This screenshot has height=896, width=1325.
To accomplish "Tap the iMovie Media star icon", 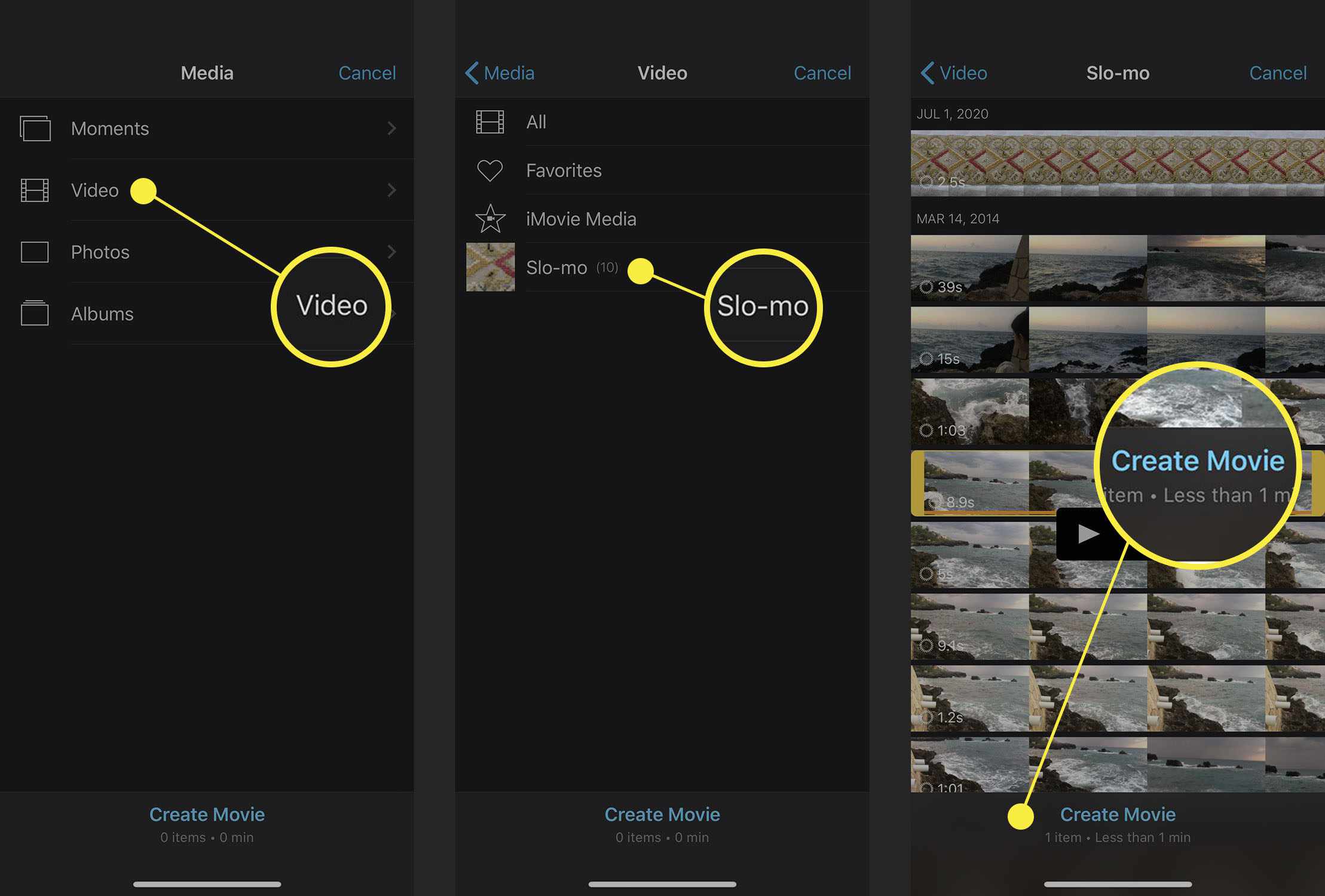I will [490, 219].
